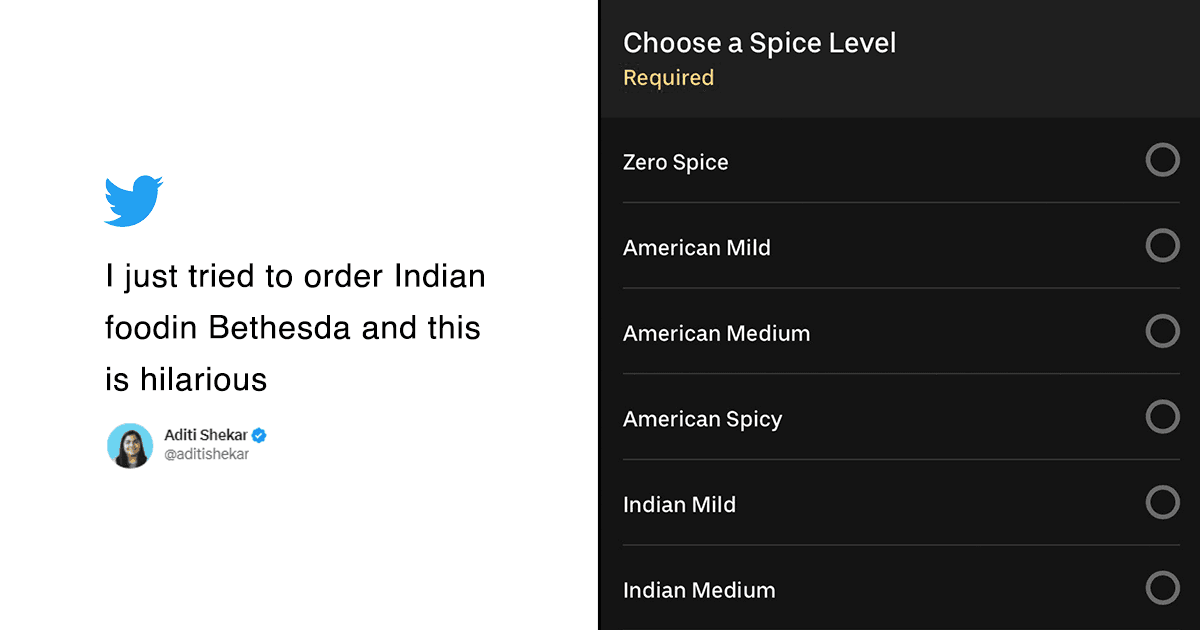Select the American Mild radio button
Viewport: 1200px width, 630px height.
[1163, 245]
